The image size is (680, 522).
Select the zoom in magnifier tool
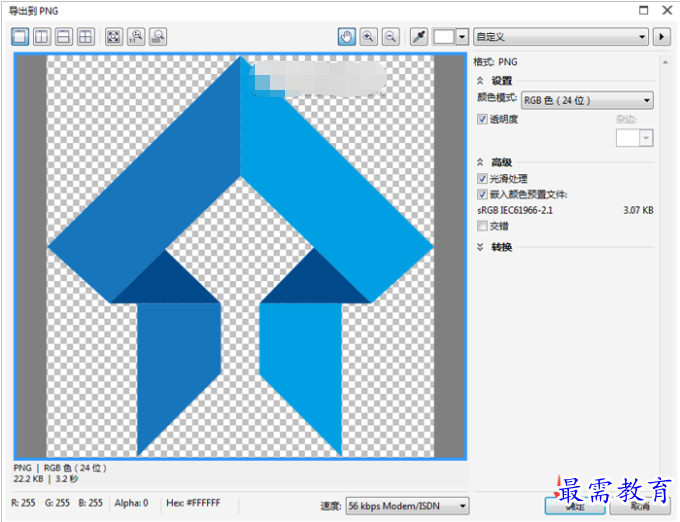369,36
